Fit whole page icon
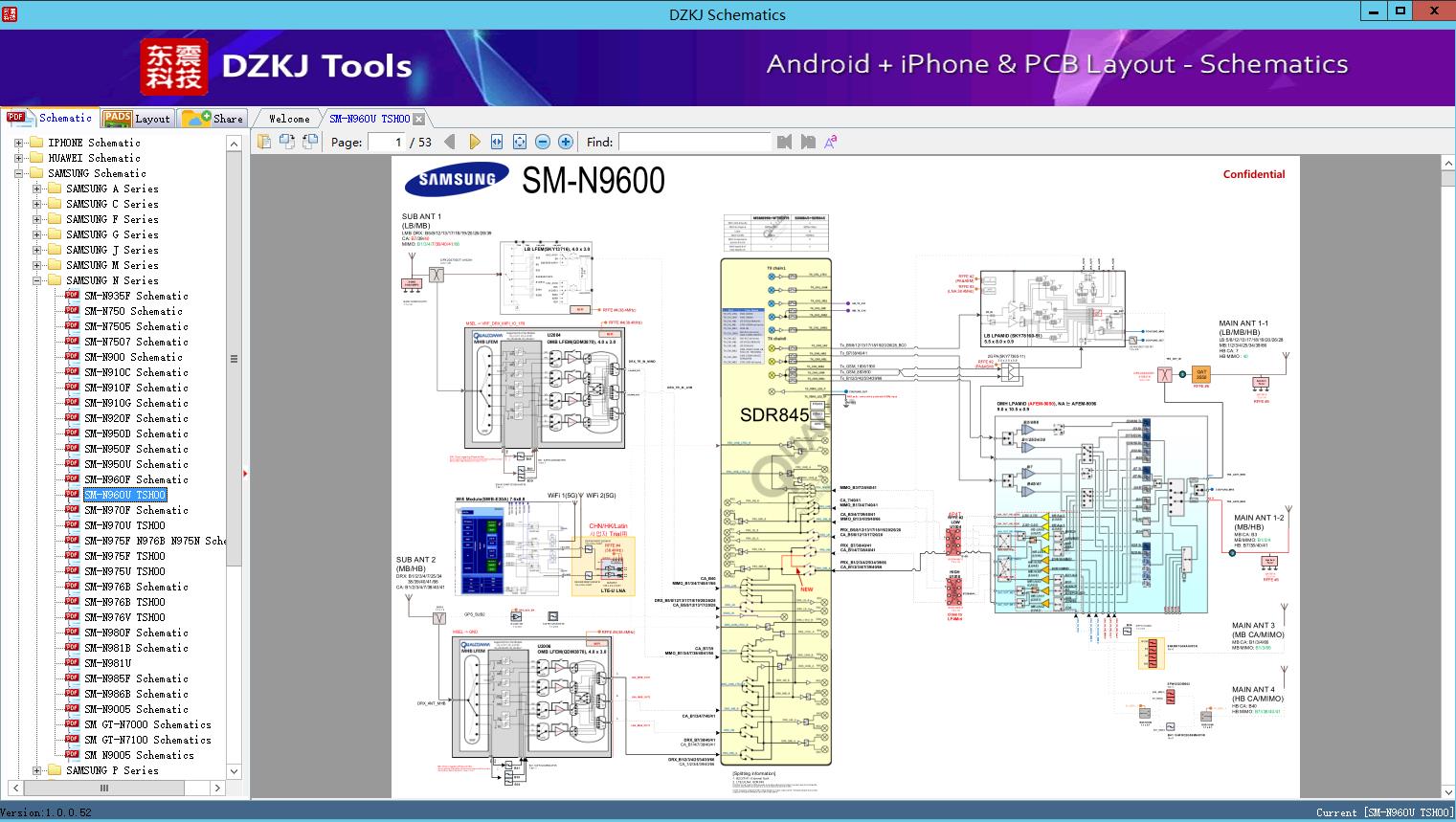The height and width of the screenshot is (822, 1456). point(520,142)
